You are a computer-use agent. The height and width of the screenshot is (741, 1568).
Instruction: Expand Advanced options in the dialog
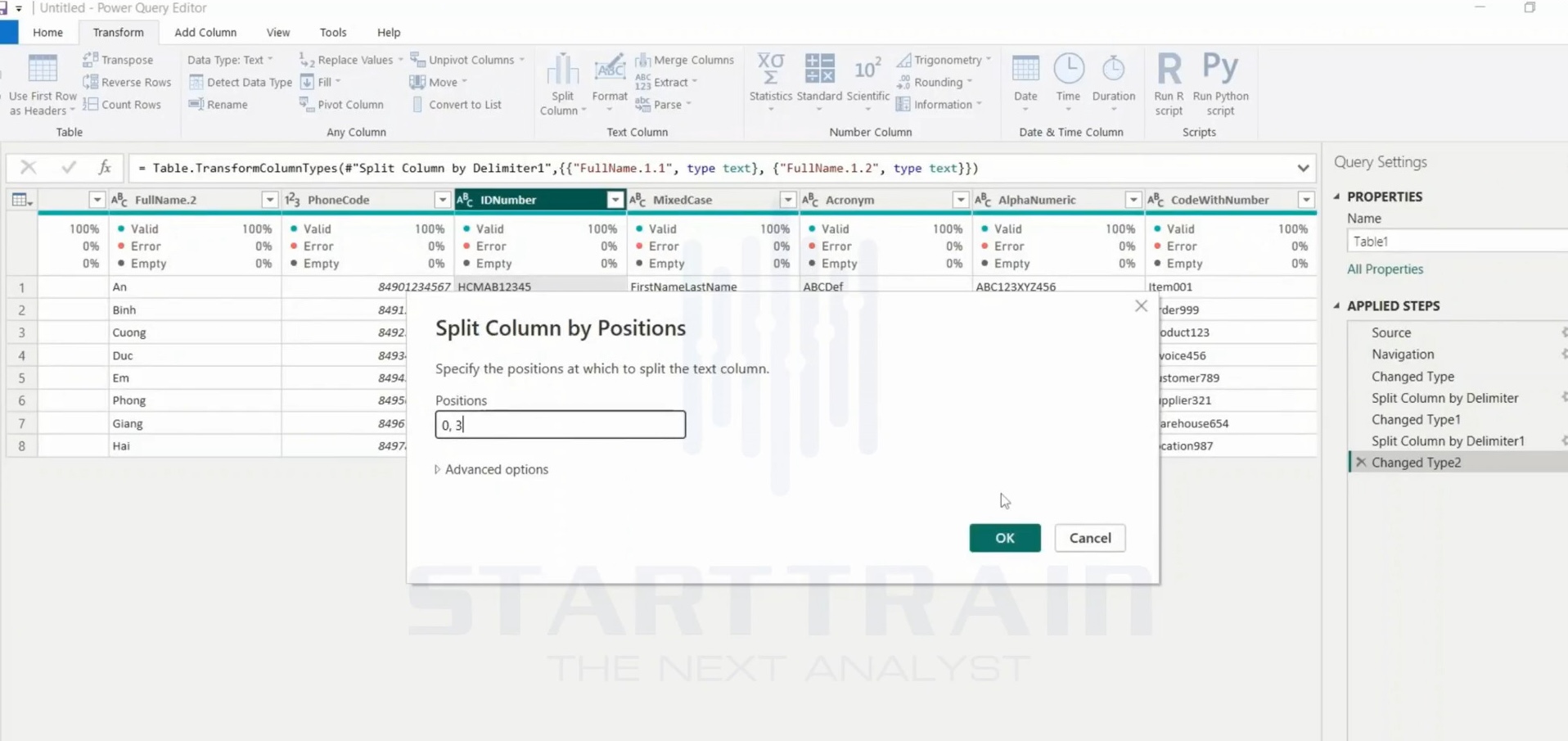pyautogui.click(x=492, y=469)
